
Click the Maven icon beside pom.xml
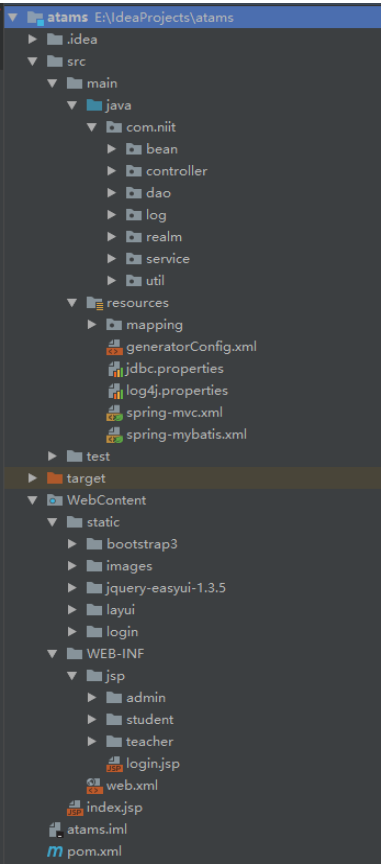tap(55, 851)
